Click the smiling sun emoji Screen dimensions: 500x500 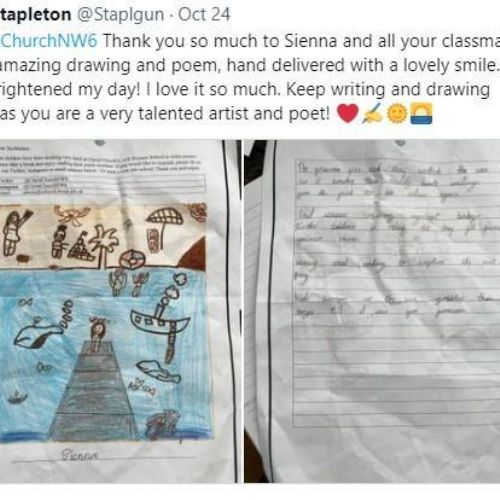pyautogui.click(x=397, y=113)
